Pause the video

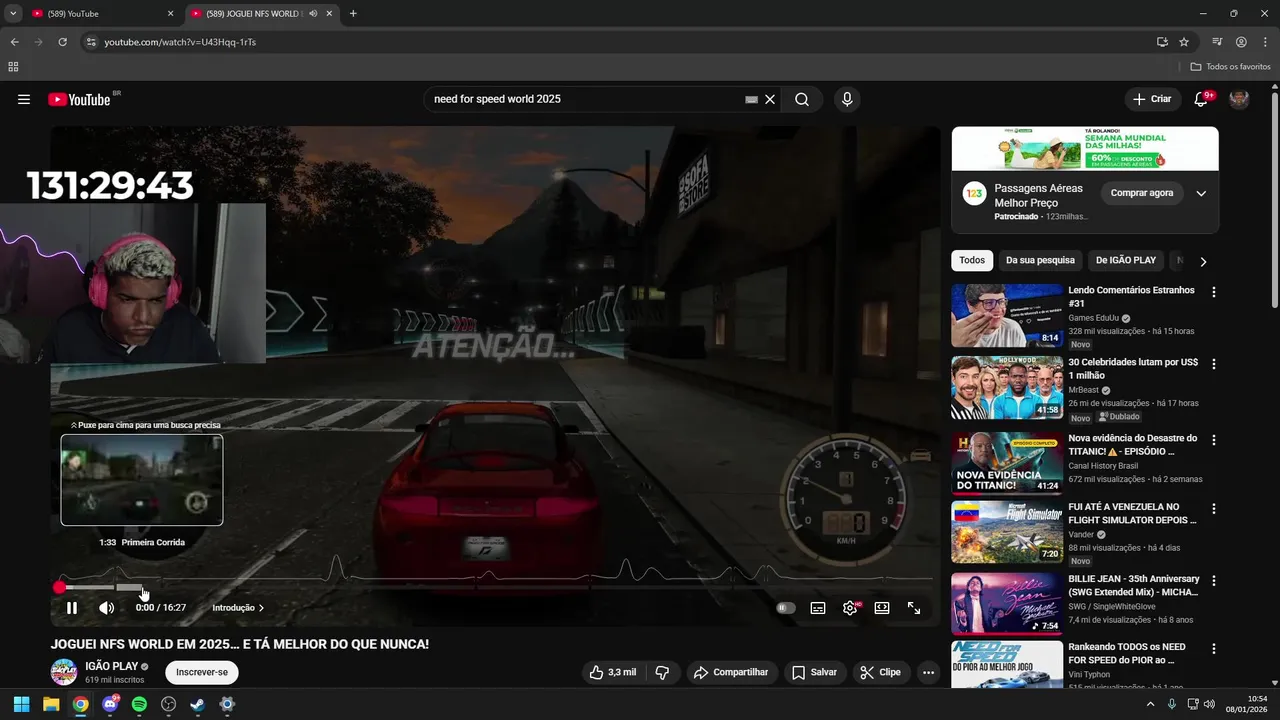[72, 608]
